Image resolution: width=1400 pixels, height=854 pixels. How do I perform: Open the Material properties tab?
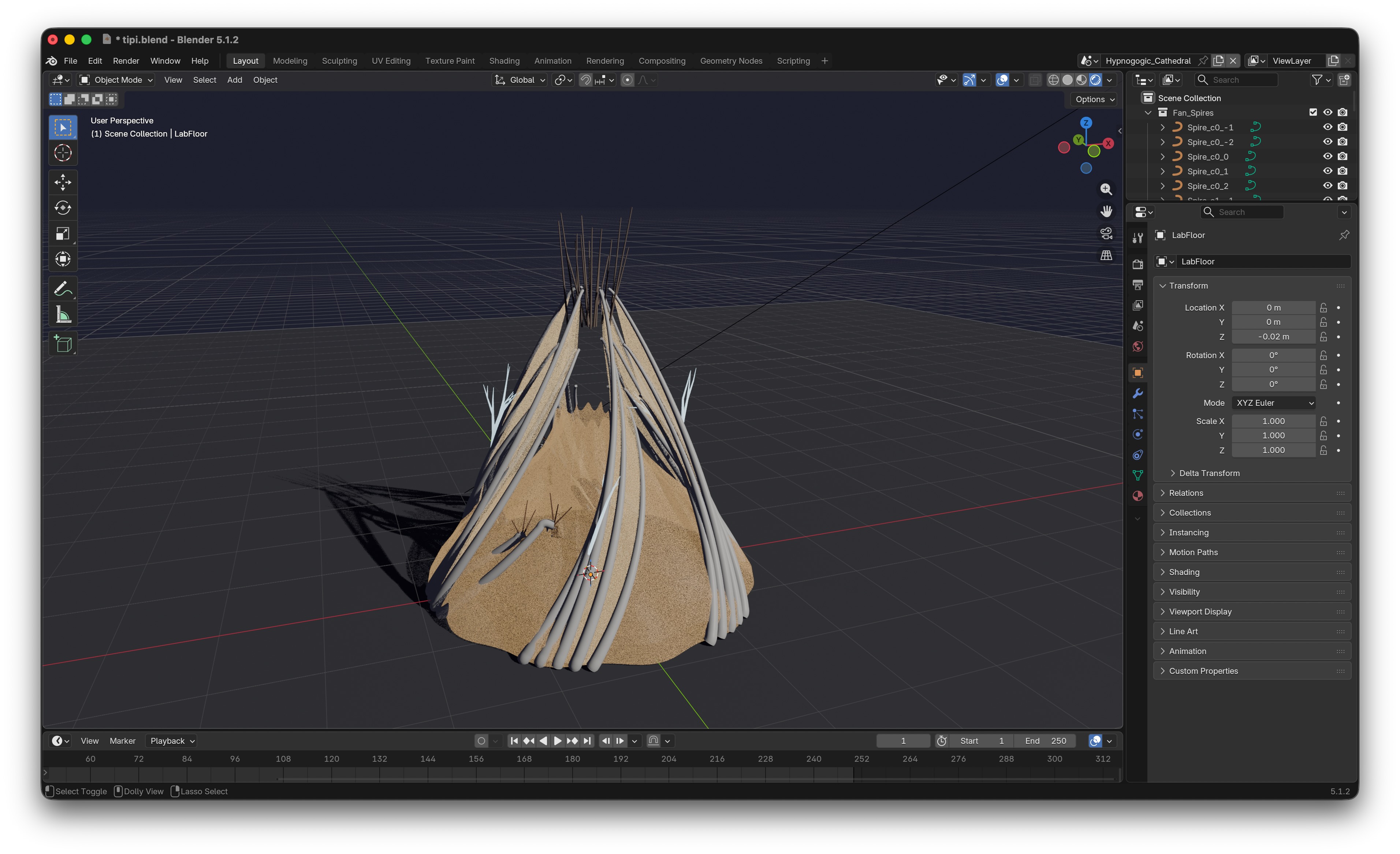click(1137, 496)
